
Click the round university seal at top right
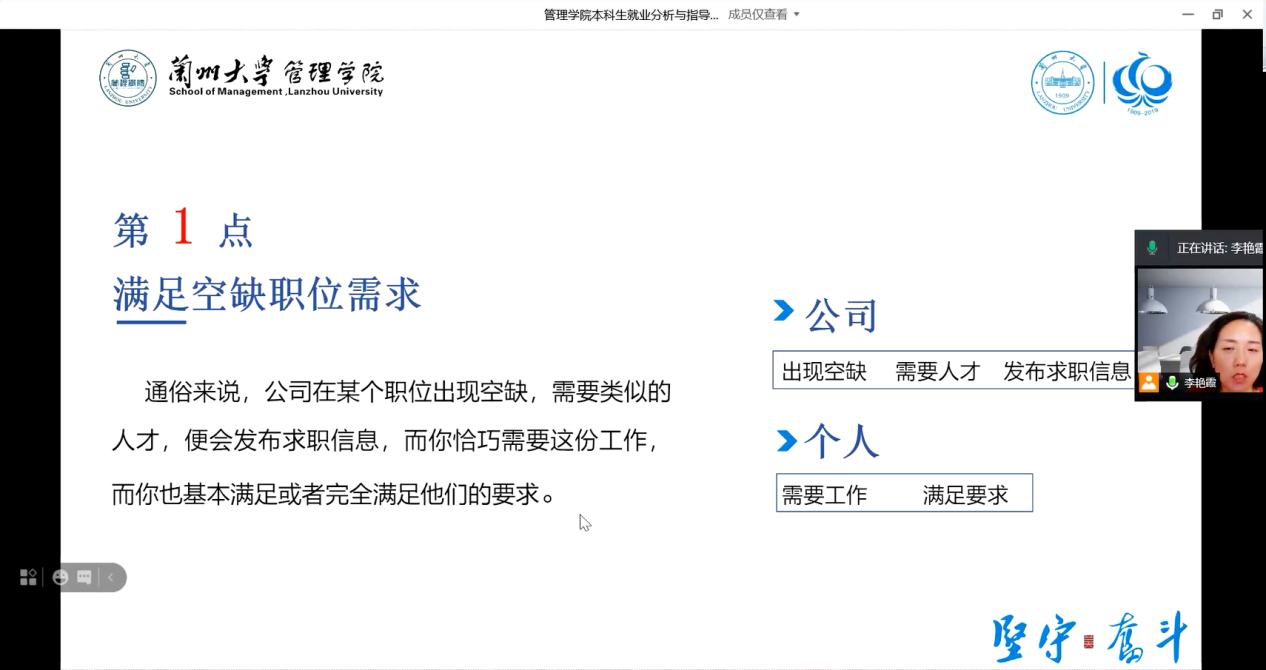[1062, 83]
